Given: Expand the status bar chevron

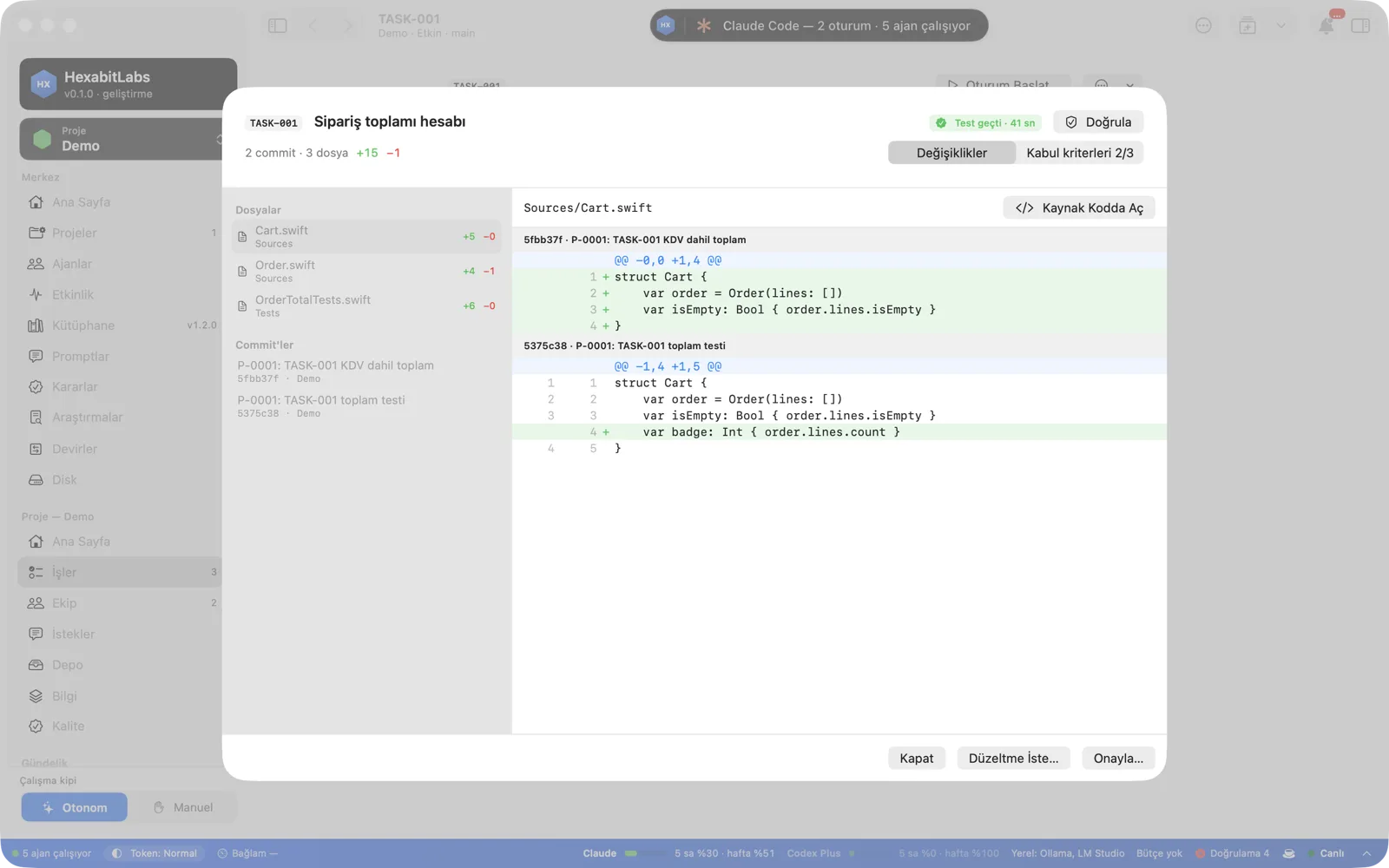Looking at the screenshot, I should pos(1367,853).
